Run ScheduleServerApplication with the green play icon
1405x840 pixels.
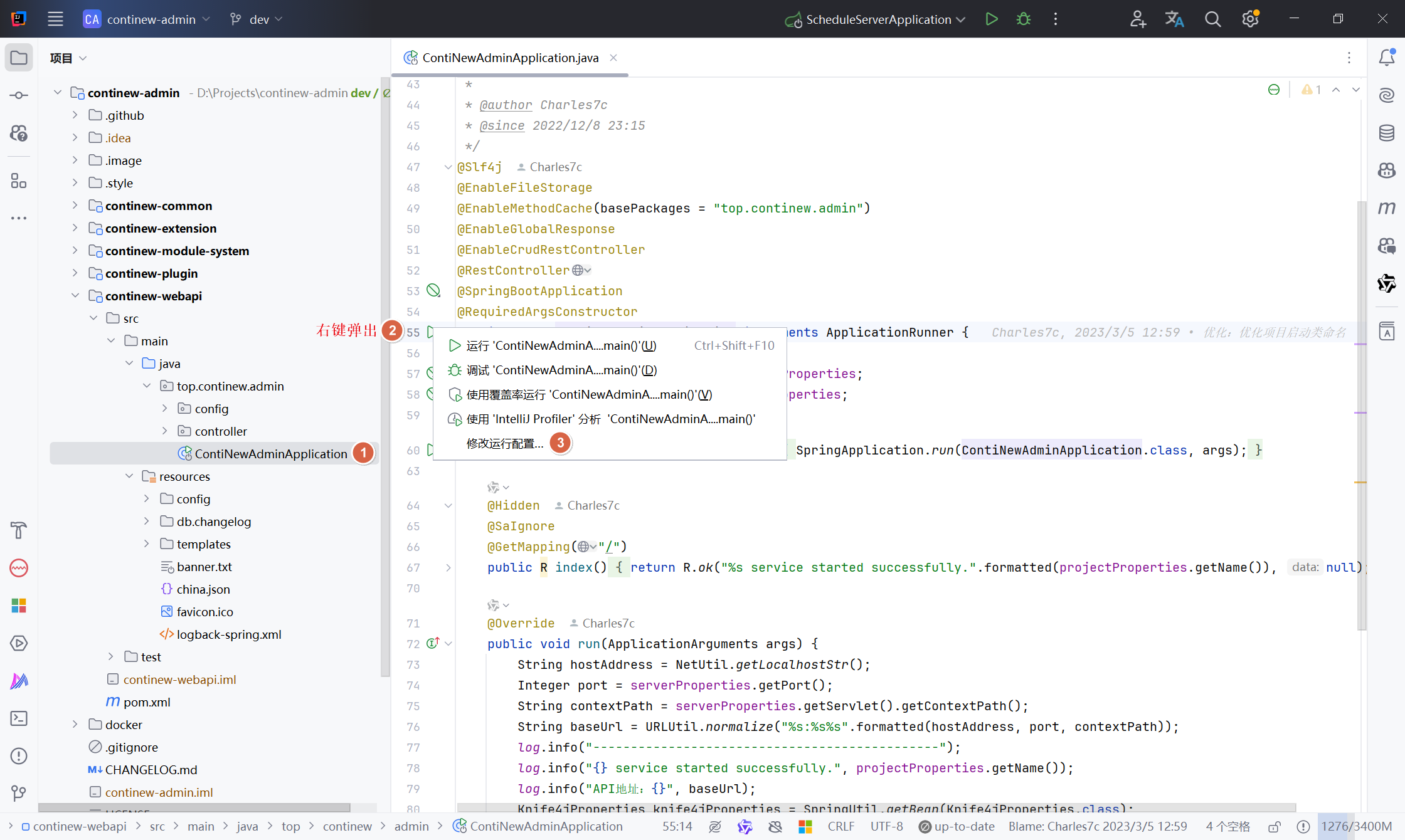992,19
